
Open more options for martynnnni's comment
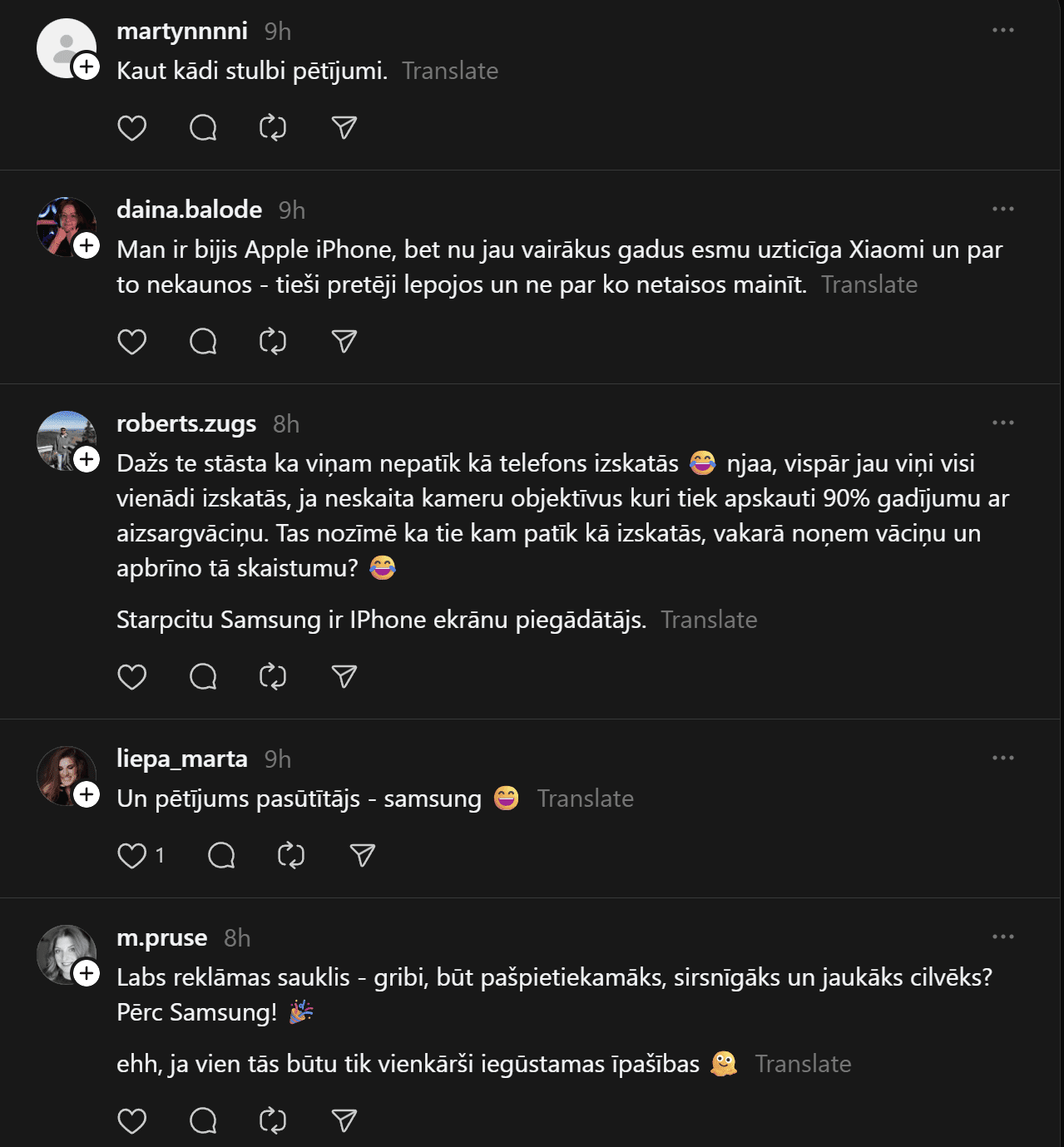click(x=1002, y=31)
